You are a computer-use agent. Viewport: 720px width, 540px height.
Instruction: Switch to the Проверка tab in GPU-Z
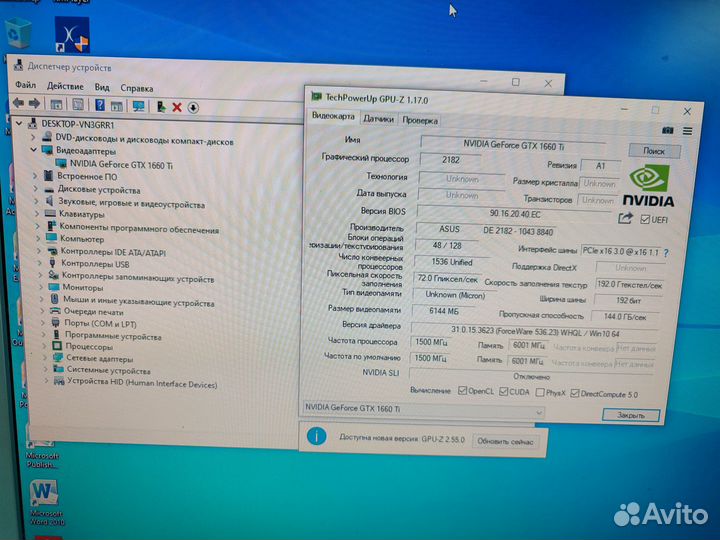420,120
